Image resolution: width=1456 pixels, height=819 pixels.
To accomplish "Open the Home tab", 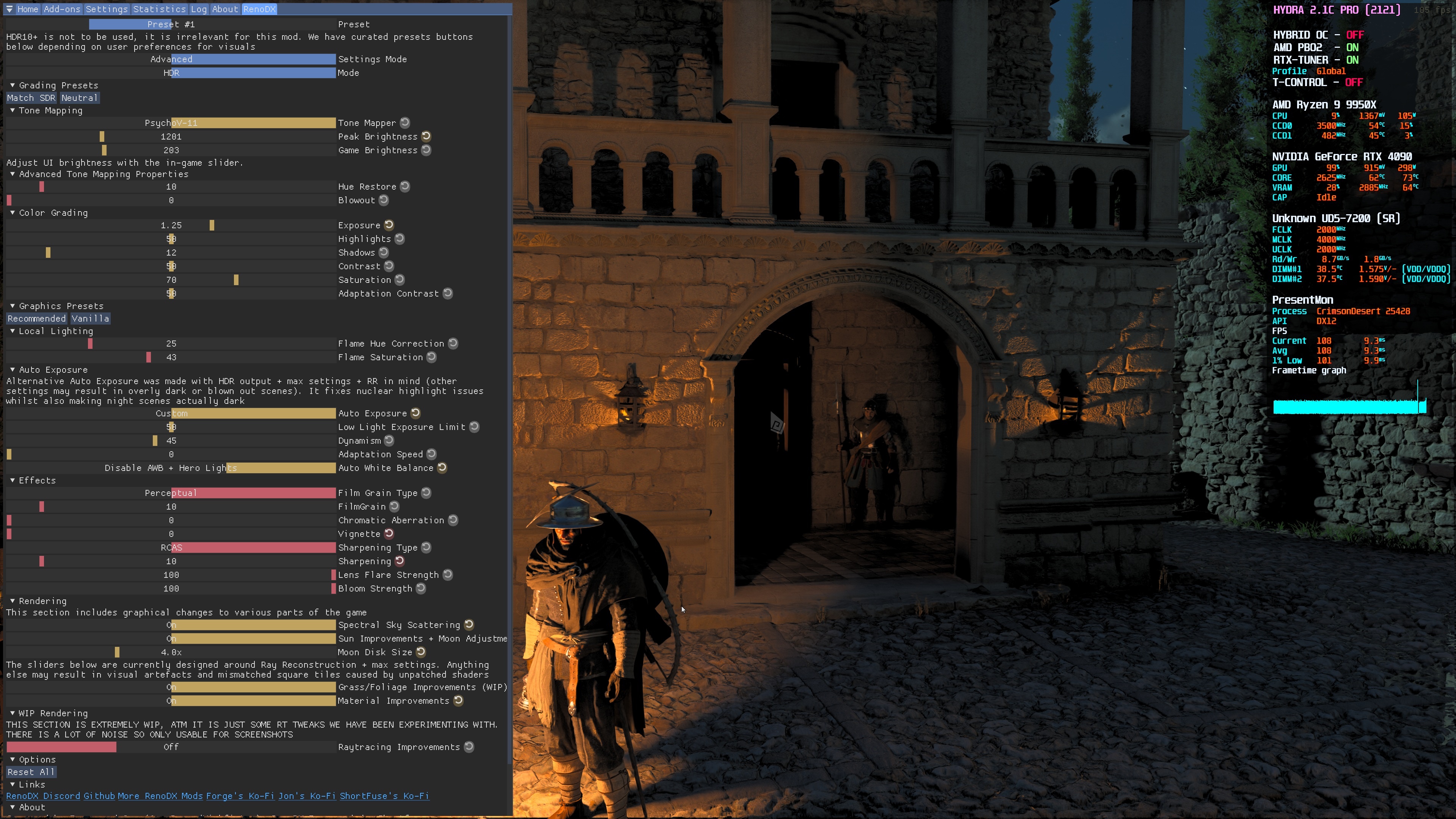I will 28,9.
